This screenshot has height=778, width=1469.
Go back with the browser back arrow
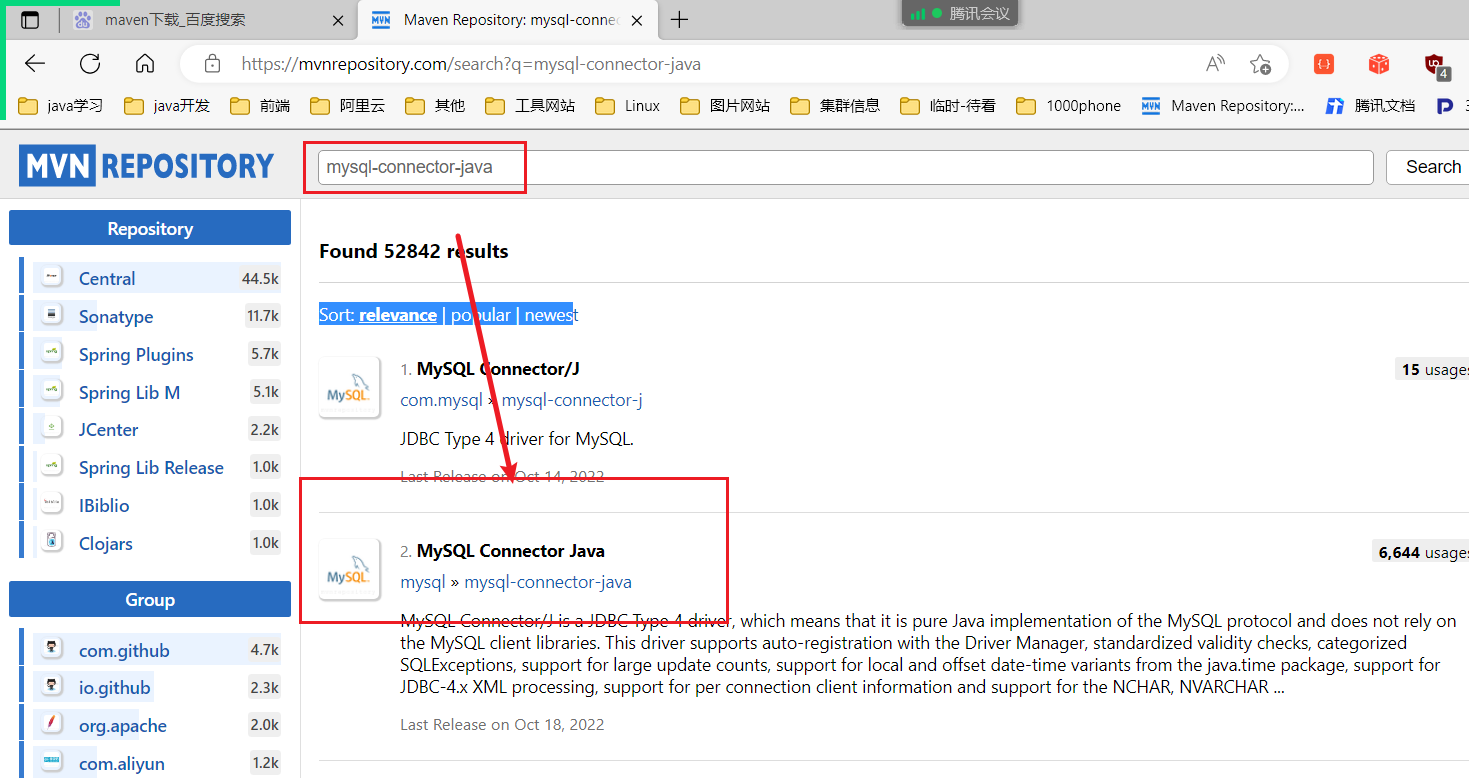(x=35, y=64)
